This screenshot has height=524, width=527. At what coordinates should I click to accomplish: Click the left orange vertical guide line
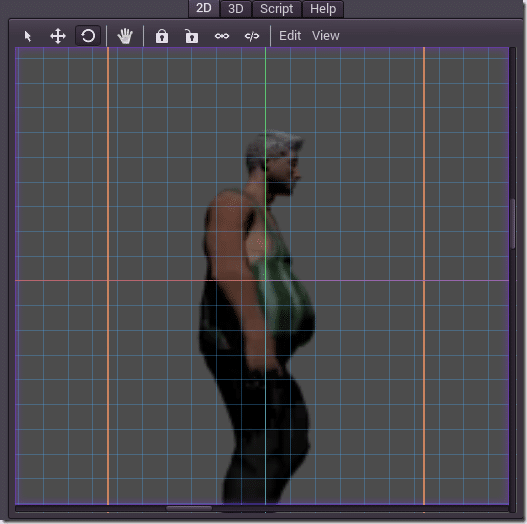click(108, 276)
